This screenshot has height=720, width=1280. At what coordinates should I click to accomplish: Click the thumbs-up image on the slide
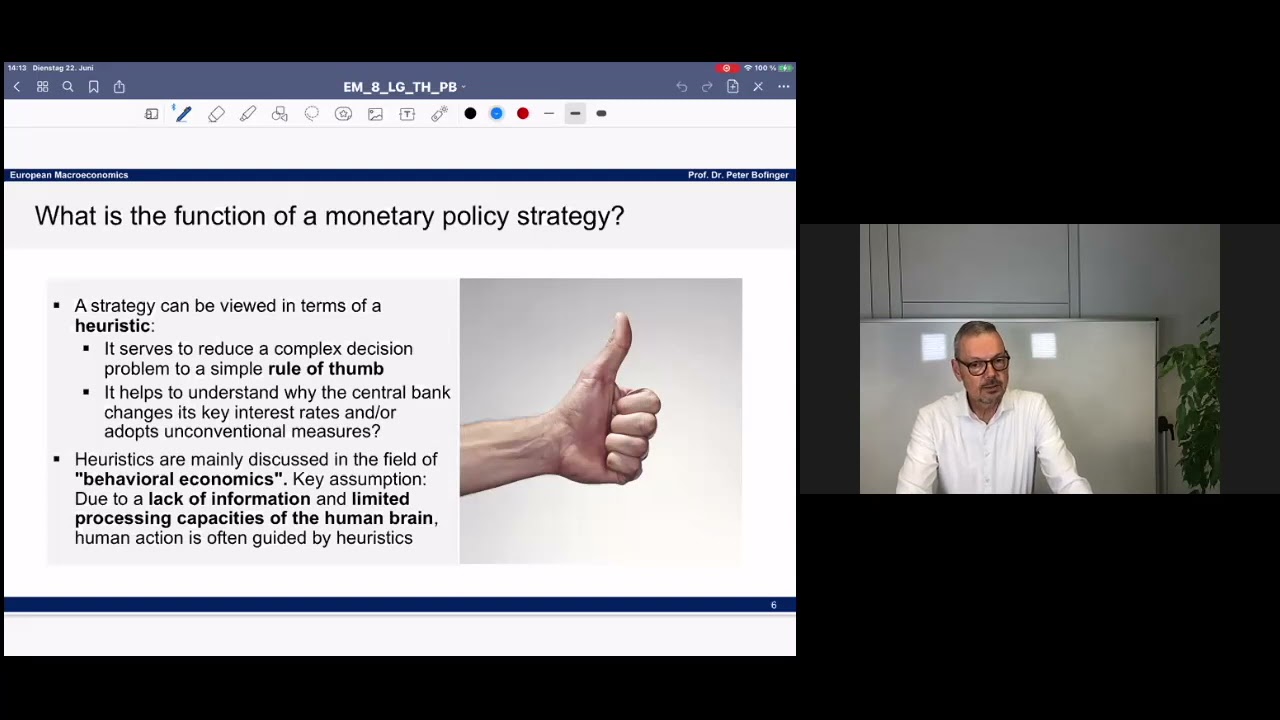pyautogui.click(x=601, y=421)
